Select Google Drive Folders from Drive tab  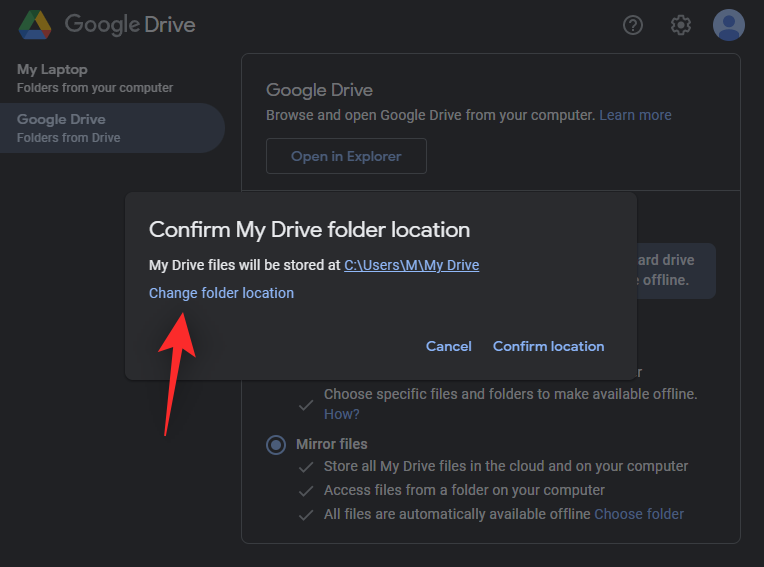pos(112,128)
